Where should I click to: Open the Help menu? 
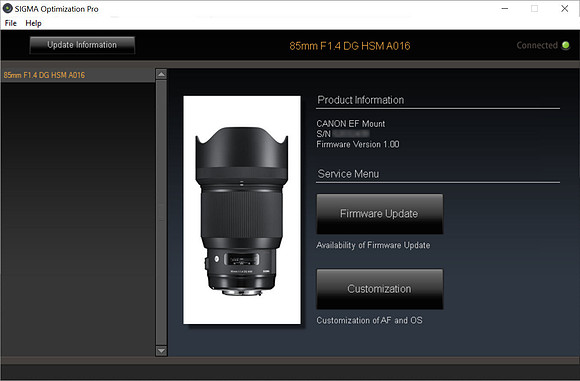pyautogui.click(x=33, y=23)
